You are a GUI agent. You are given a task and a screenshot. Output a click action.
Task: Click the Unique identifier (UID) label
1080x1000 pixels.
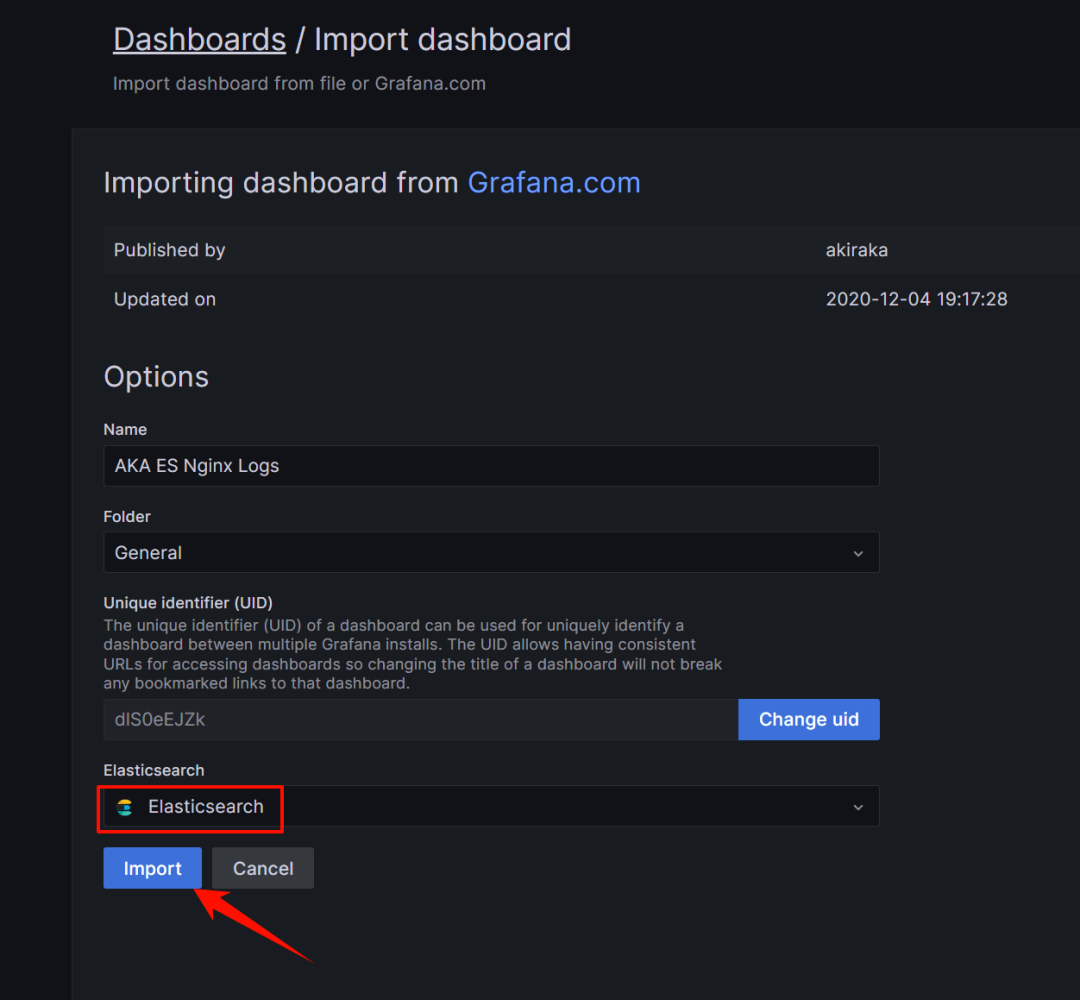point(188,603)
